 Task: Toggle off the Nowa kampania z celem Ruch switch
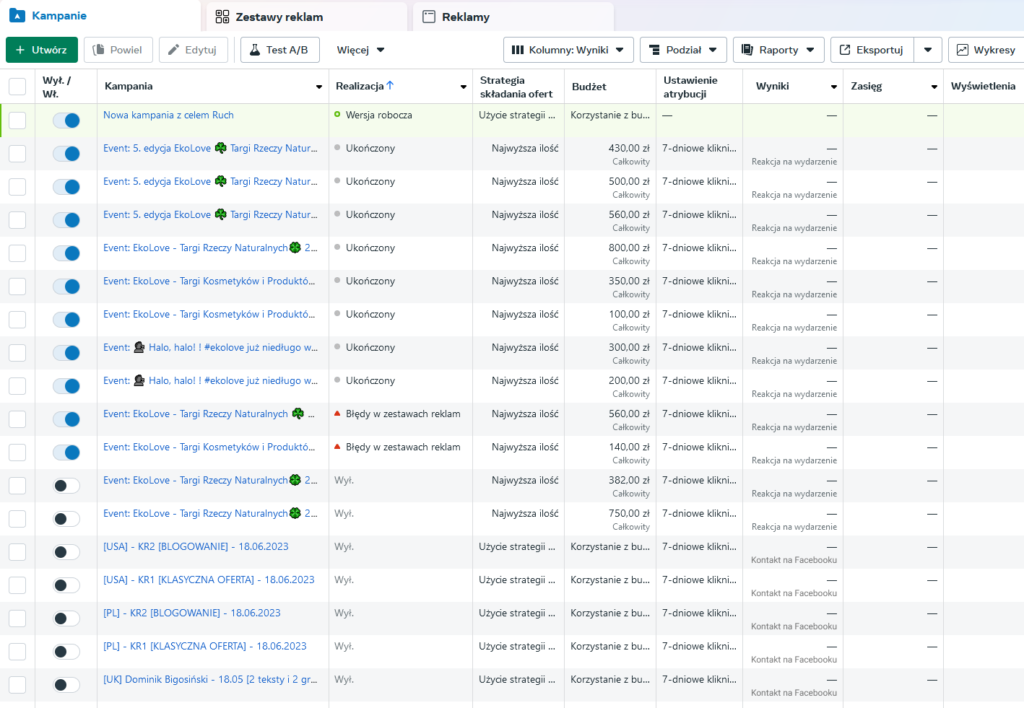[x=66, y=120]
